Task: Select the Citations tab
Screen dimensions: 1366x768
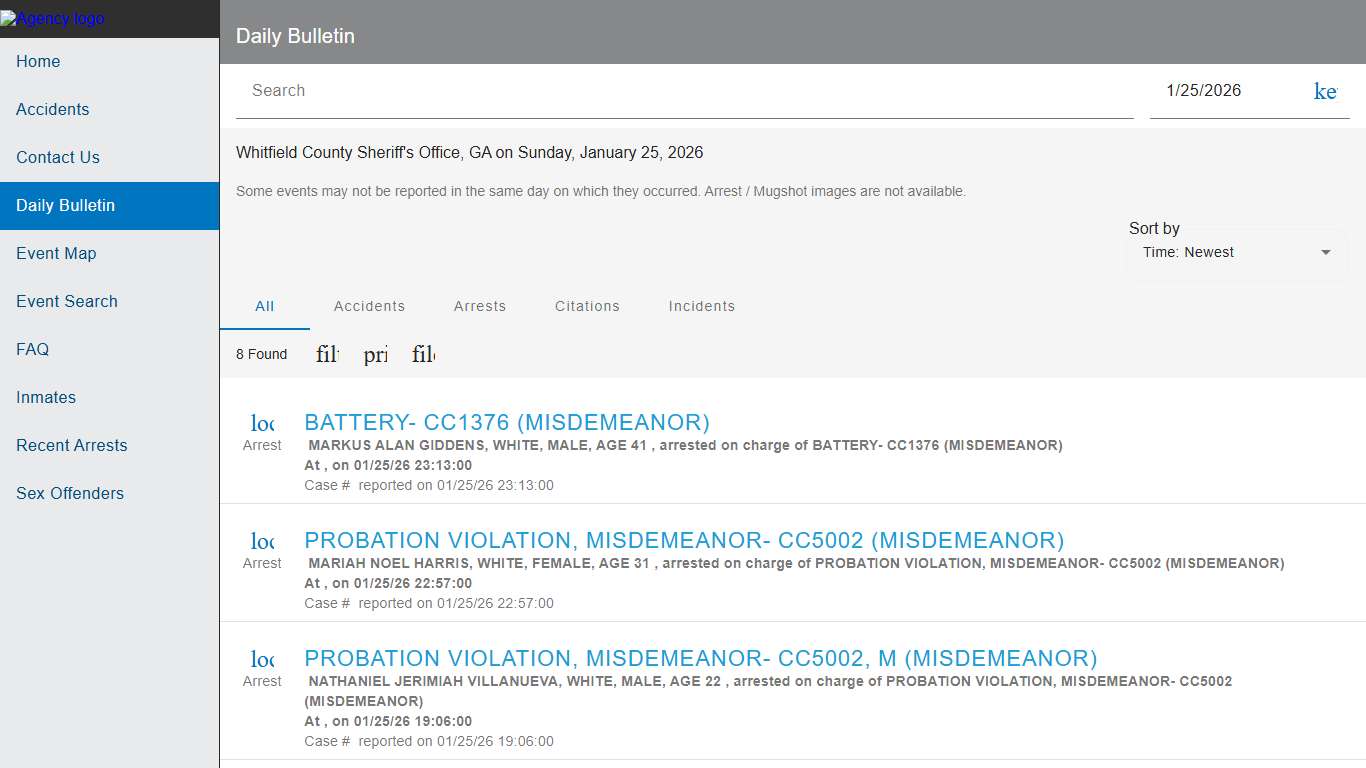Action: [x=587, y=306]
